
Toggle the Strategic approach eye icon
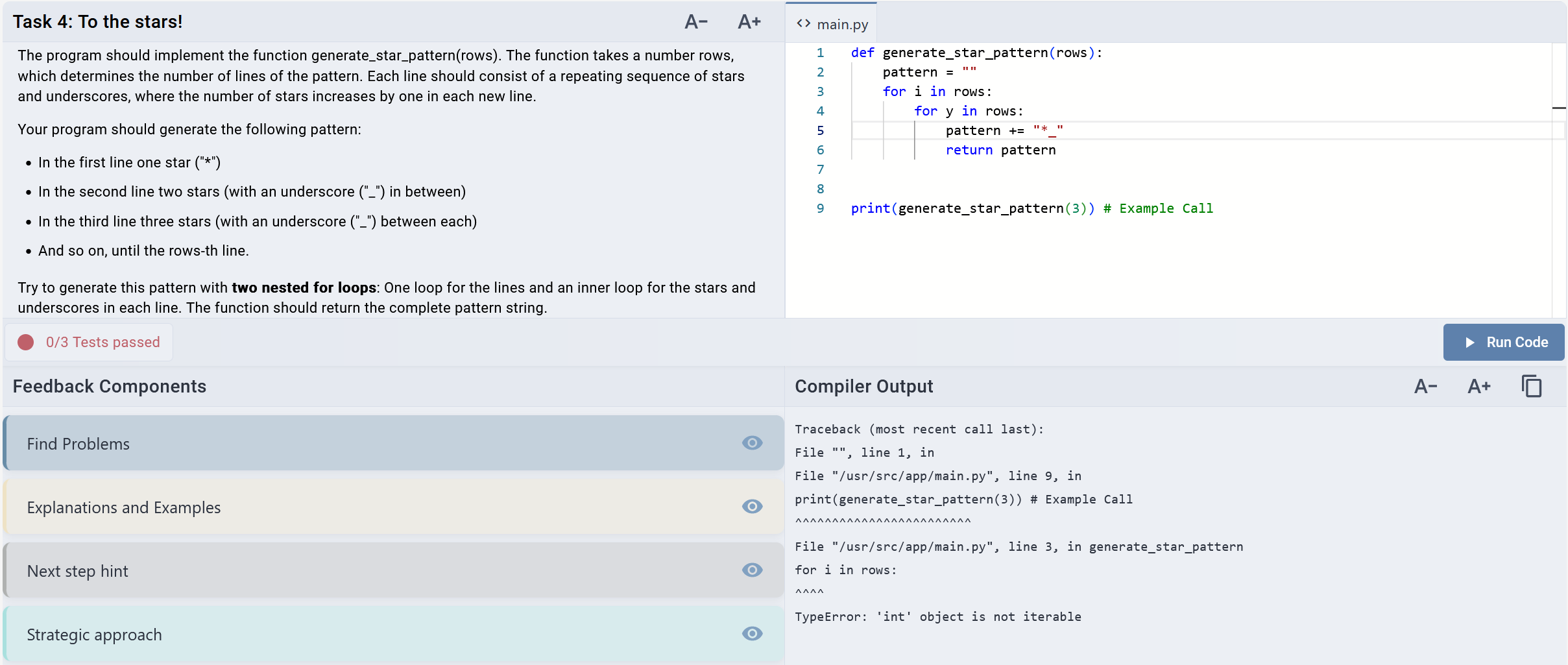click(752, 634)
